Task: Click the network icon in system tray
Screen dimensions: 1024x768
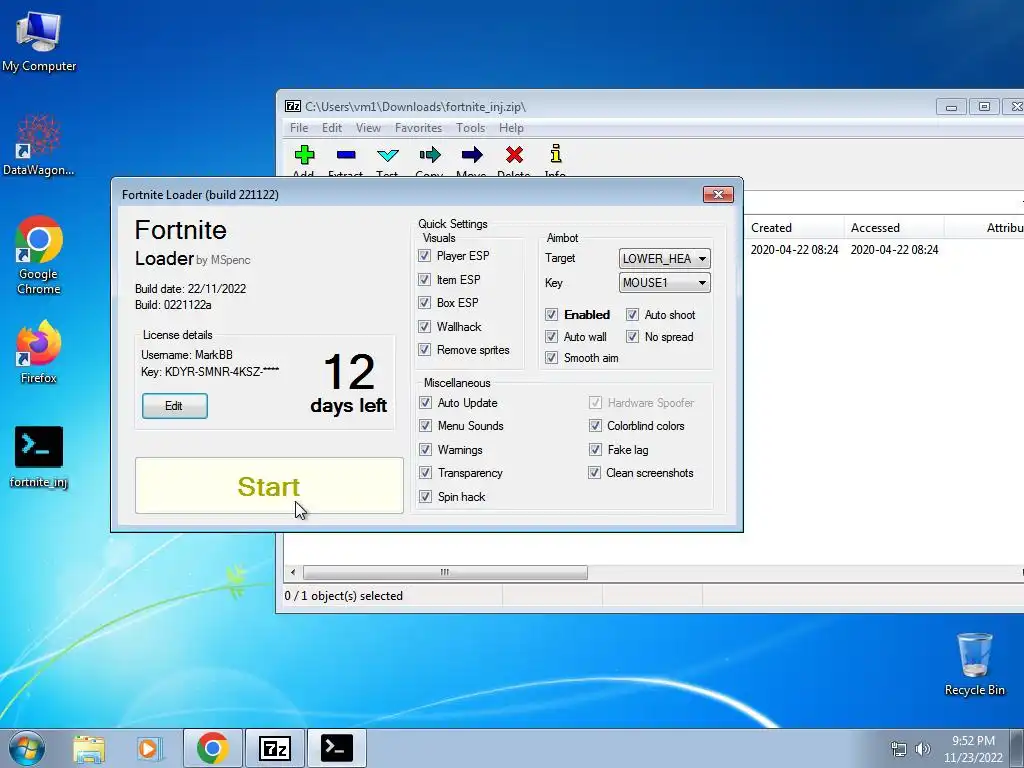Action: click(899, 749)
